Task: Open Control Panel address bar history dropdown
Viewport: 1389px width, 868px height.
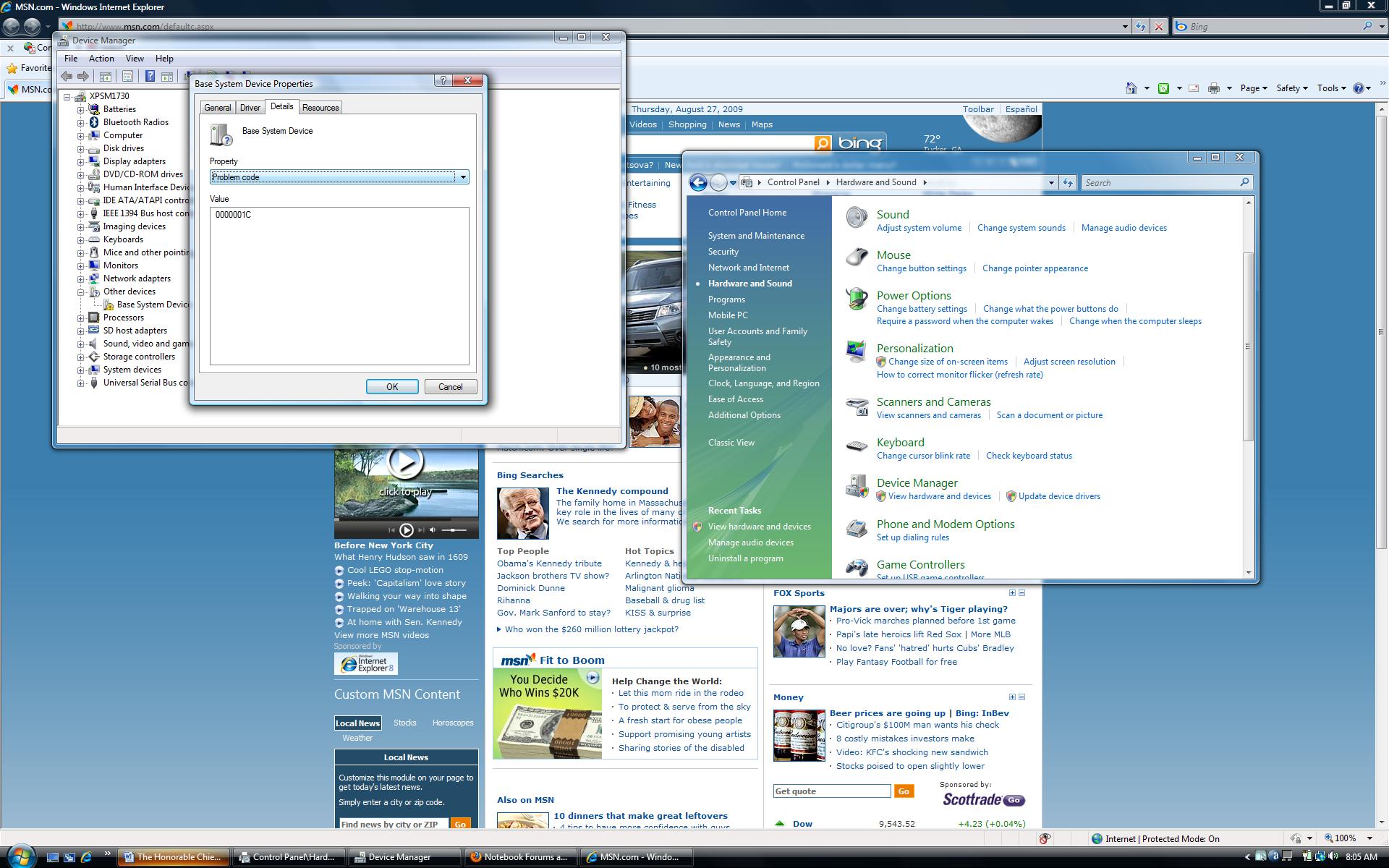Action: [1051, 183]
